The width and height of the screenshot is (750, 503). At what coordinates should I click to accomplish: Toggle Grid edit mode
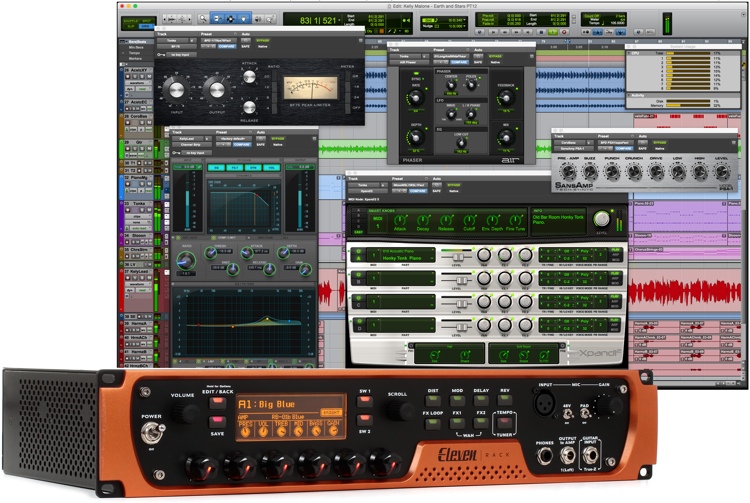(145, 26)
